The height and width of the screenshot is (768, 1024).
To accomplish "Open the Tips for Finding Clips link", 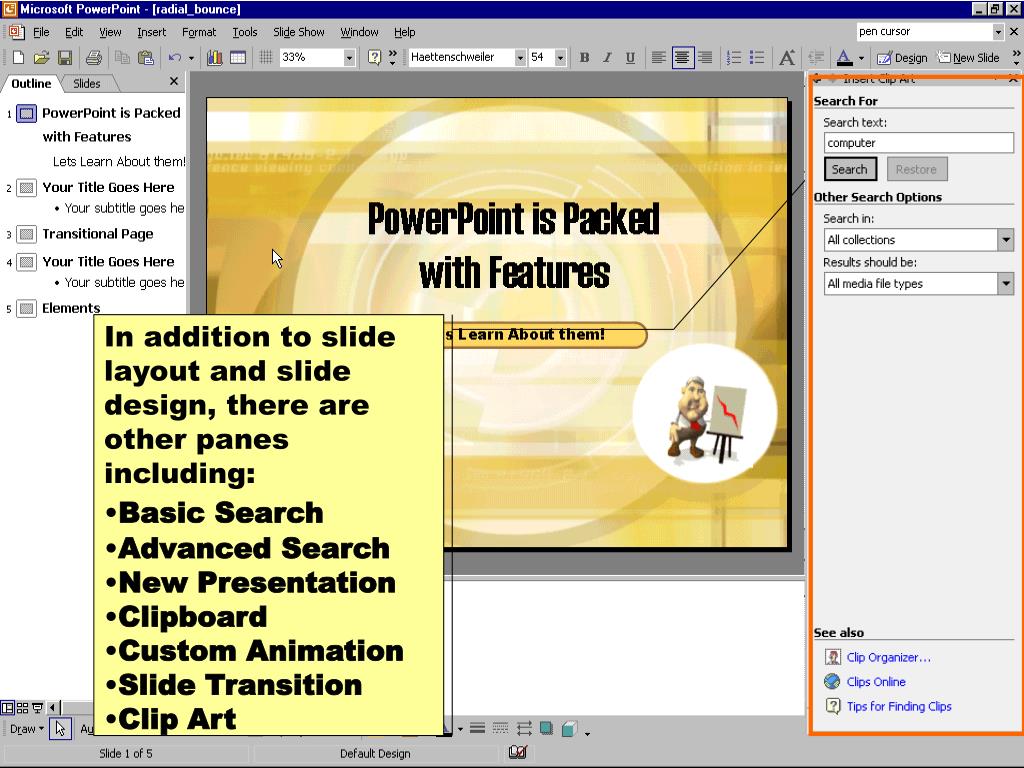I will [x=899, y=706].
